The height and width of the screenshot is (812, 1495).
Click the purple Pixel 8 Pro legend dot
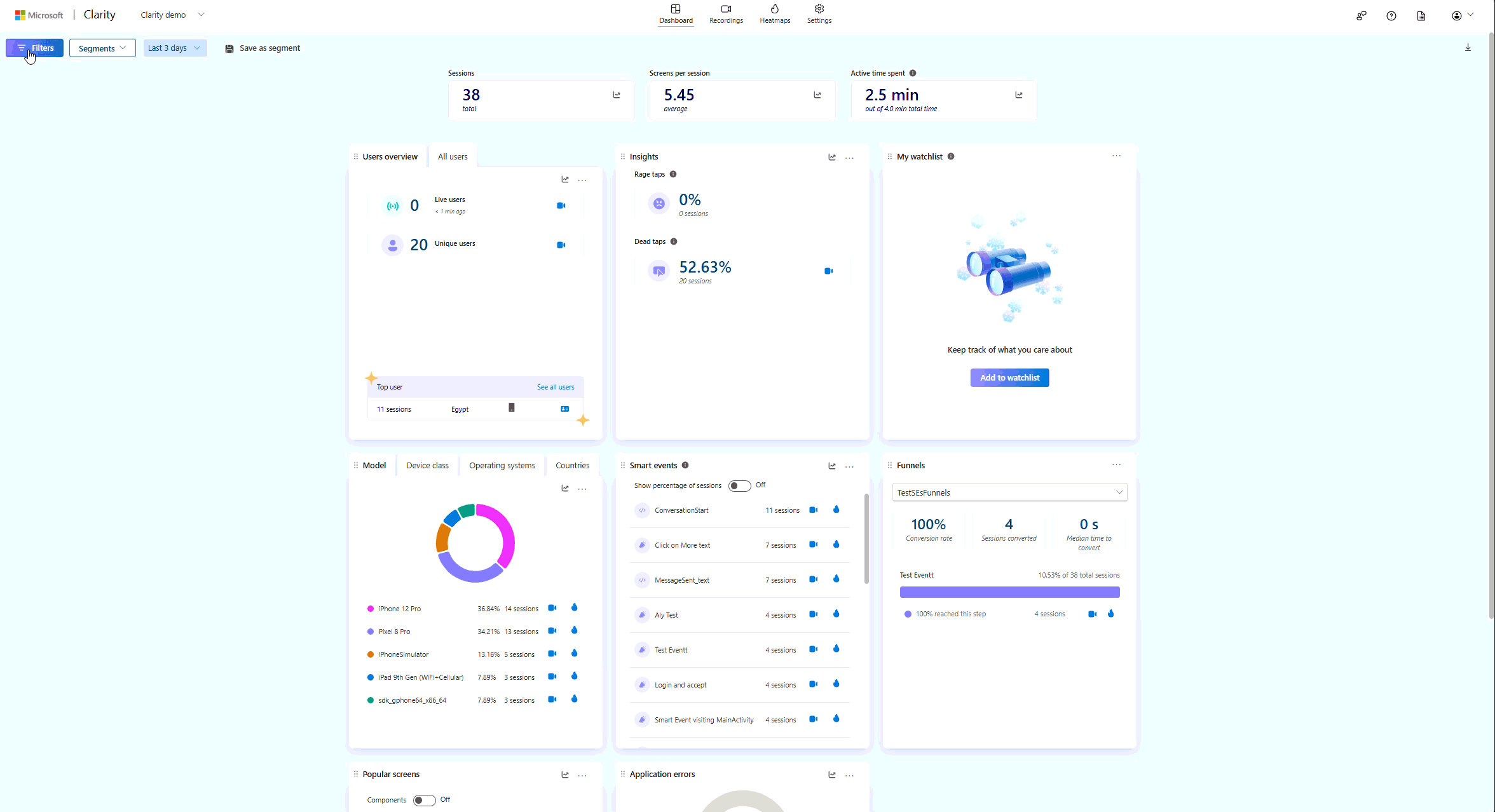(371, 632)
